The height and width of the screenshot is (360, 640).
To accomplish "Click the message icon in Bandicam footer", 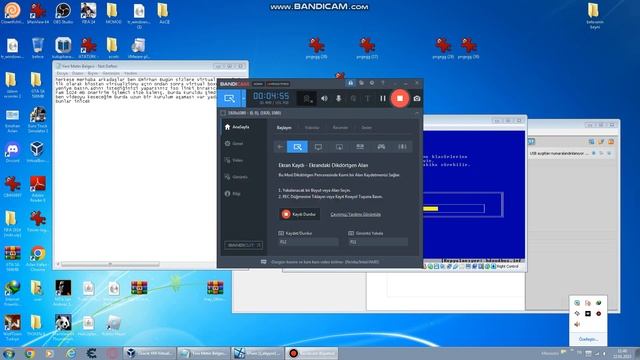I will (x=264, y=262).
